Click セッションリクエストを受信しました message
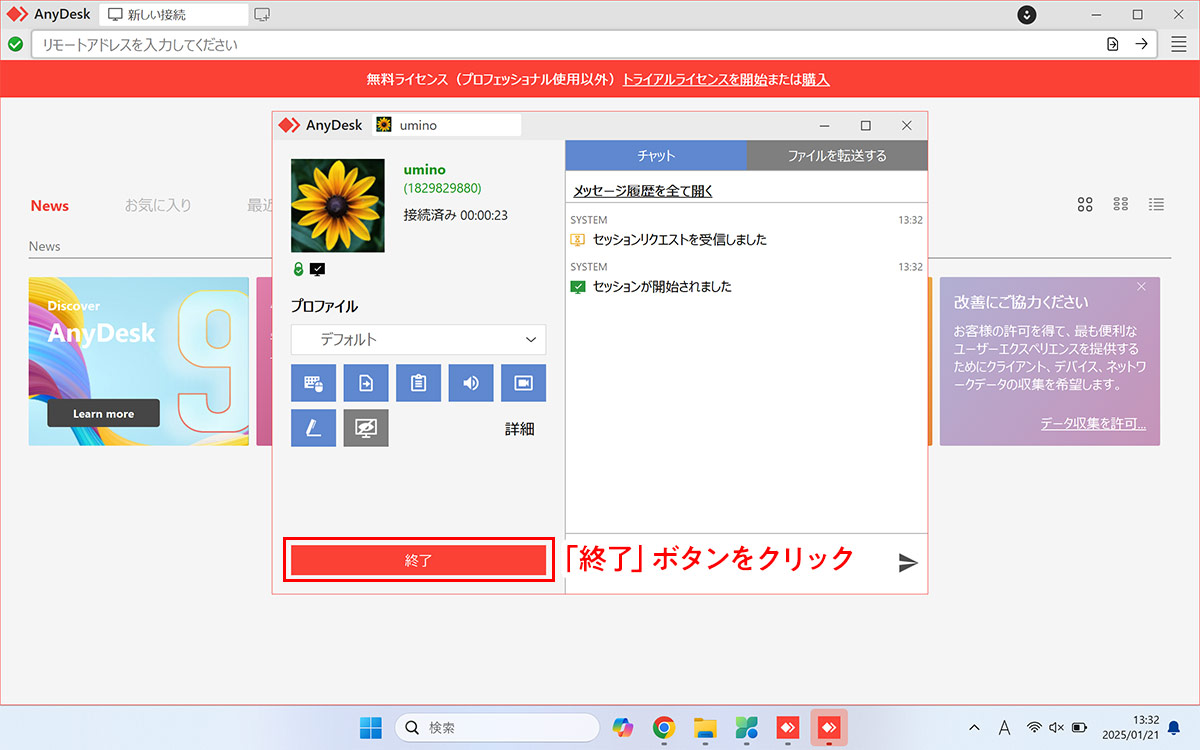This screenshot has width=1200, height=750. point(680,240)
